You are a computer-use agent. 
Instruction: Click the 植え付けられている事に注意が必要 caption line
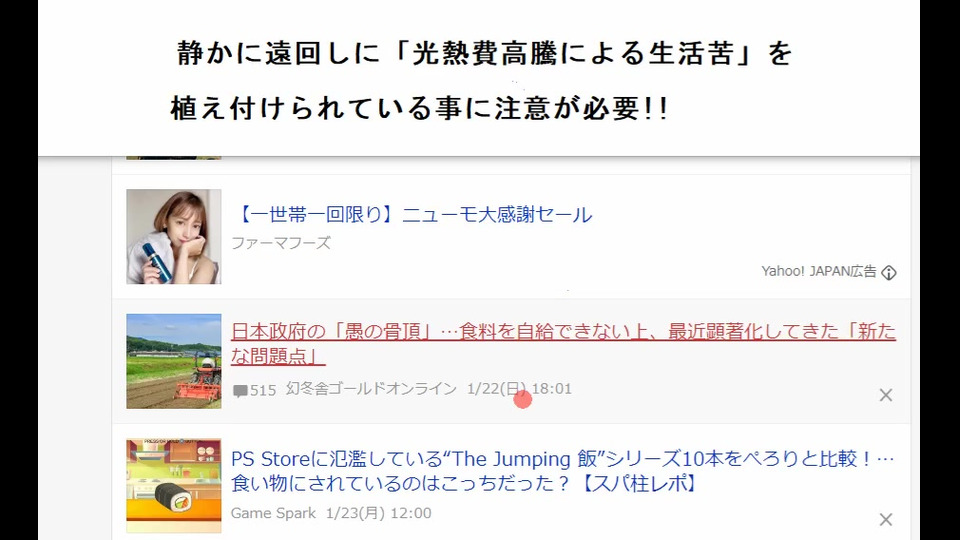(x=419, y=108)
